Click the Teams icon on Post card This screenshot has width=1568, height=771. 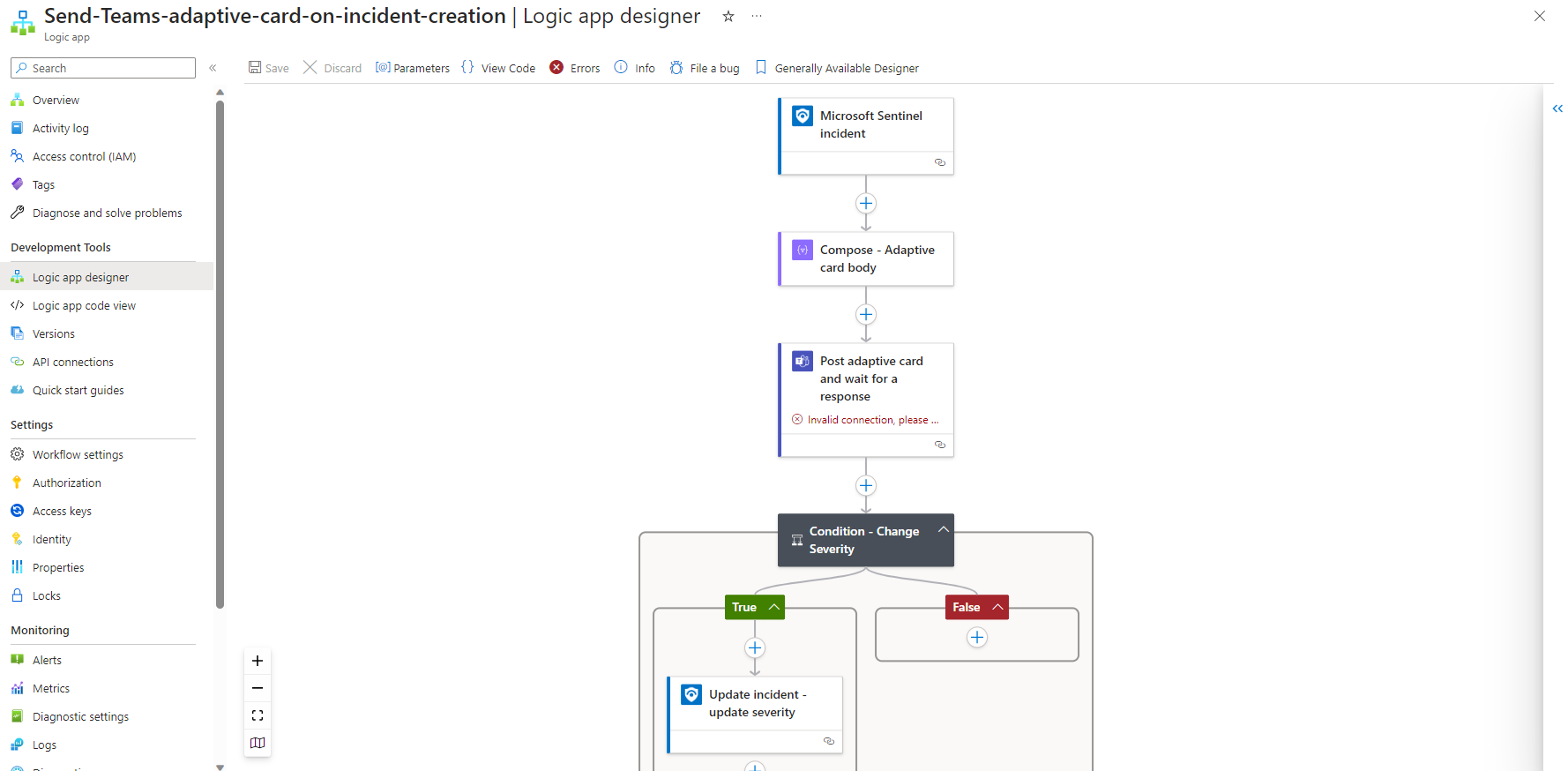(x=803, y=362)
